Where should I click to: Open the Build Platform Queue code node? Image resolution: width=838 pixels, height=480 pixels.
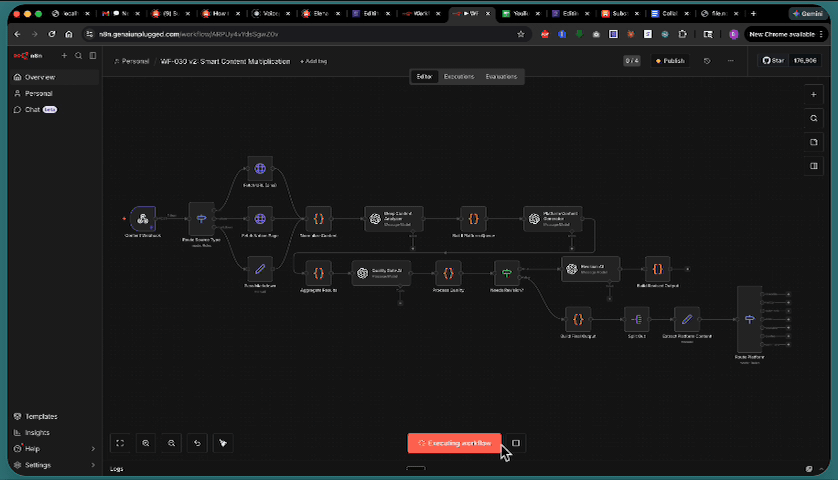pos(473,219)
